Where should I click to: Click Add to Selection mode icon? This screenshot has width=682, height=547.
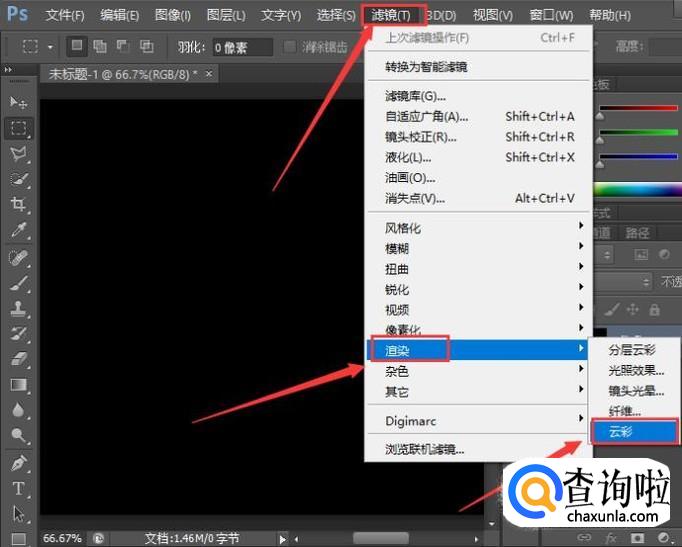pos(100,46)
